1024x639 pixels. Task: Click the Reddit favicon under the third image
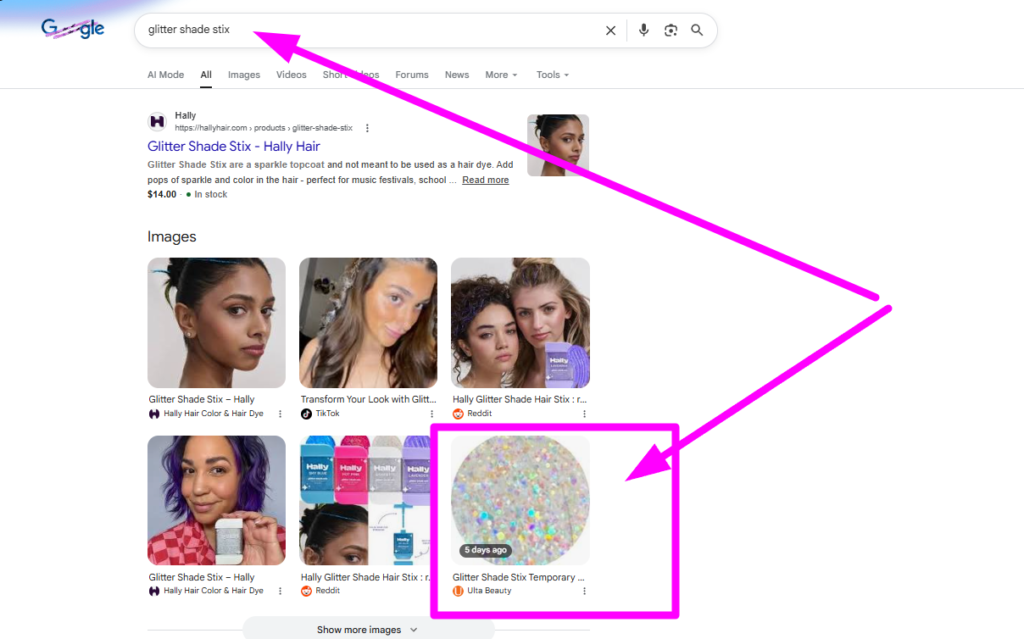456,413
